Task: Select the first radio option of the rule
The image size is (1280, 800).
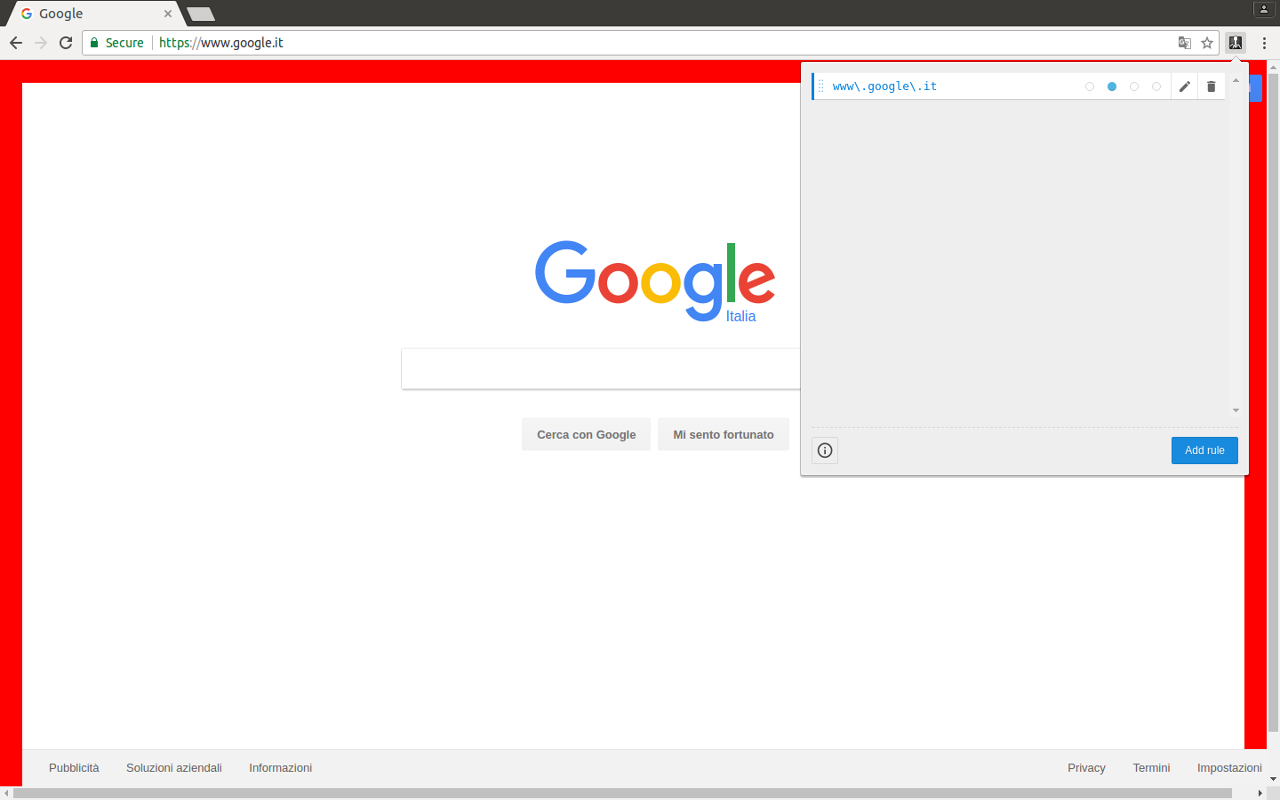Action: point(1090,87)
